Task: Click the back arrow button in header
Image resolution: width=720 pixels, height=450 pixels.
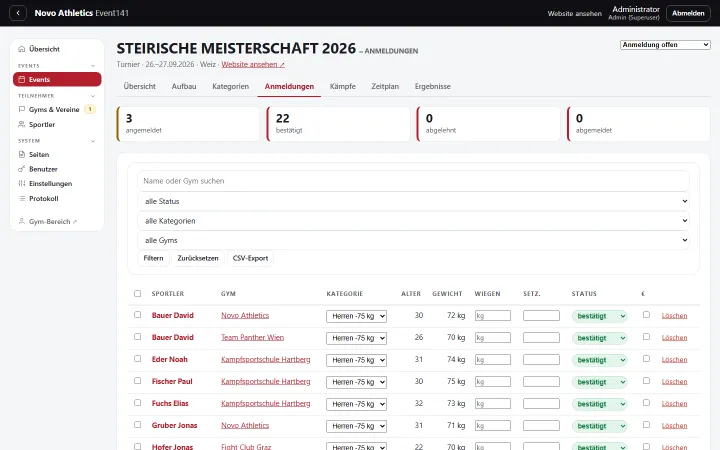Action: (18, 13)
